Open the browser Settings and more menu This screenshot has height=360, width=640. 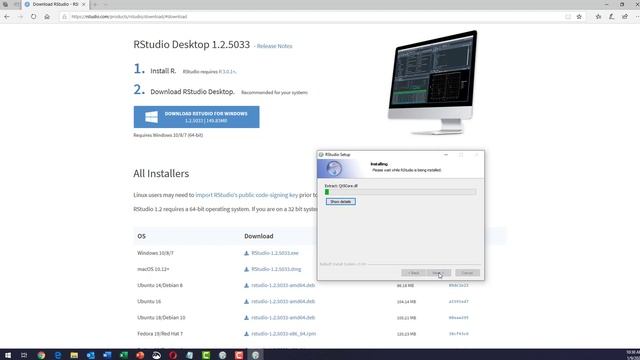click(637, 17)
